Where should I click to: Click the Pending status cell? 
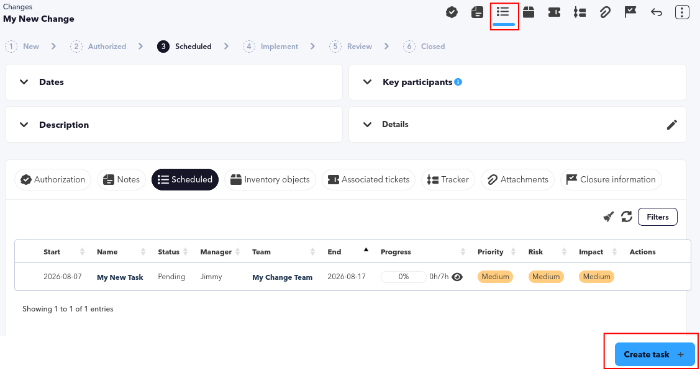[171, 277]
